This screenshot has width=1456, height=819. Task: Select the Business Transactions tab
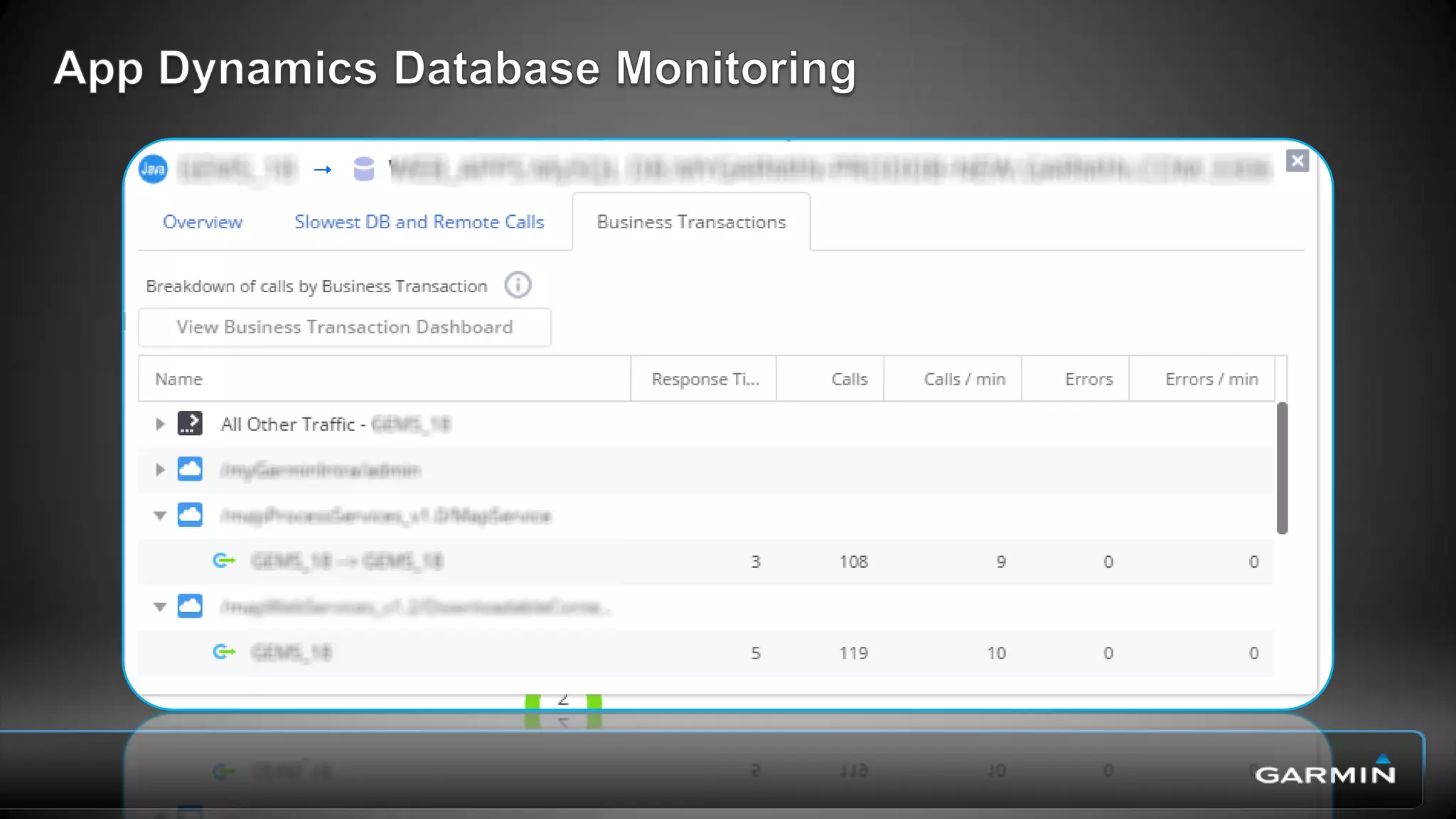pos(691,223)
